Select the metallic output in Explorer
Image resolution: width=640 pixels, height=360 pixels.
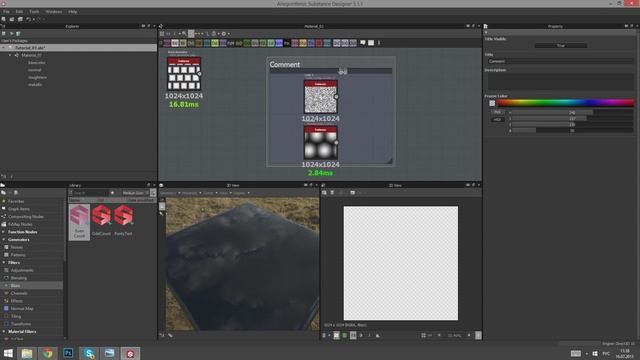[35, 85]
